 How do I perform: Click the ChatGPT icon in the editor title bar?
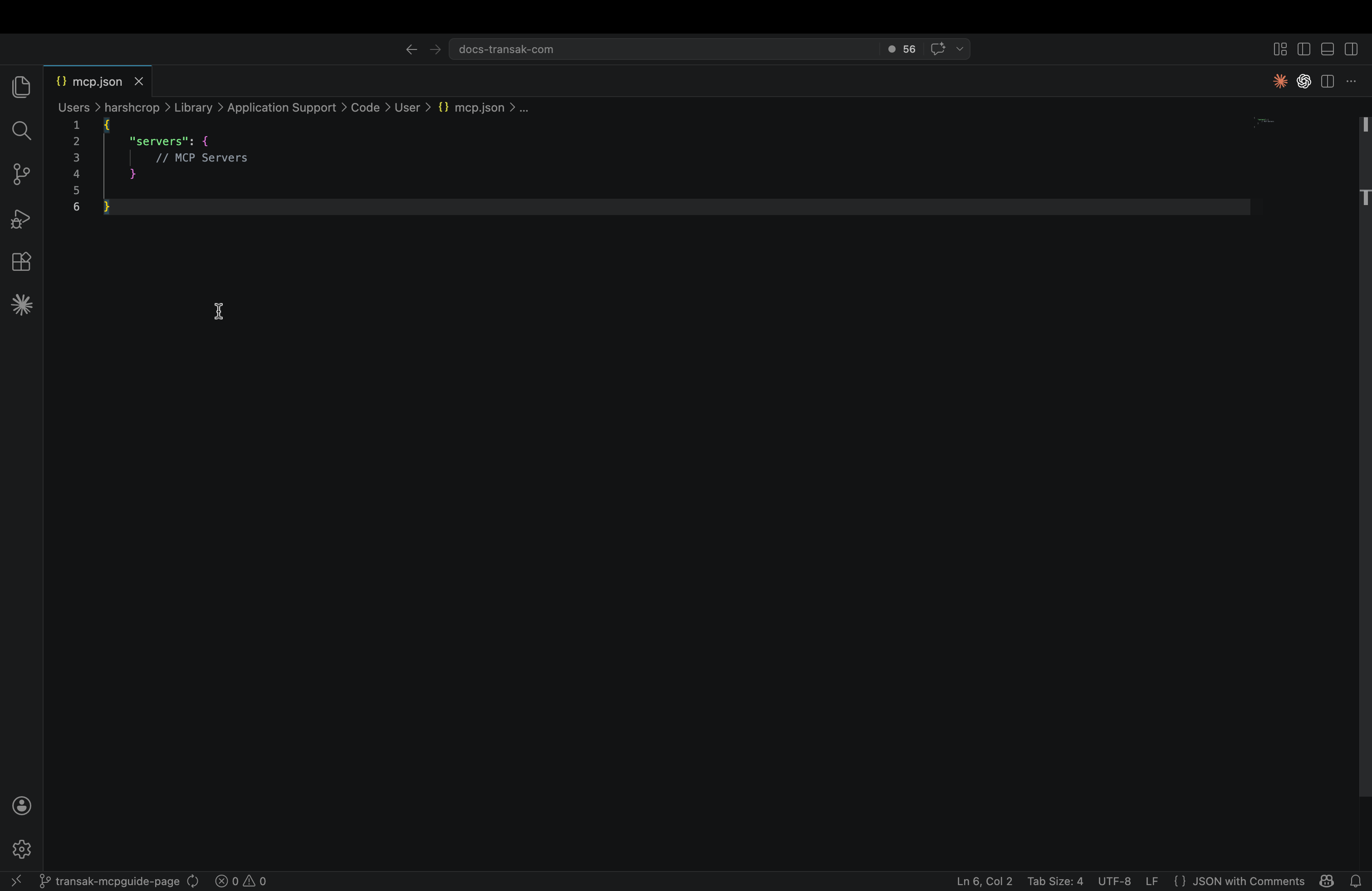click(x=1303, y=81)
